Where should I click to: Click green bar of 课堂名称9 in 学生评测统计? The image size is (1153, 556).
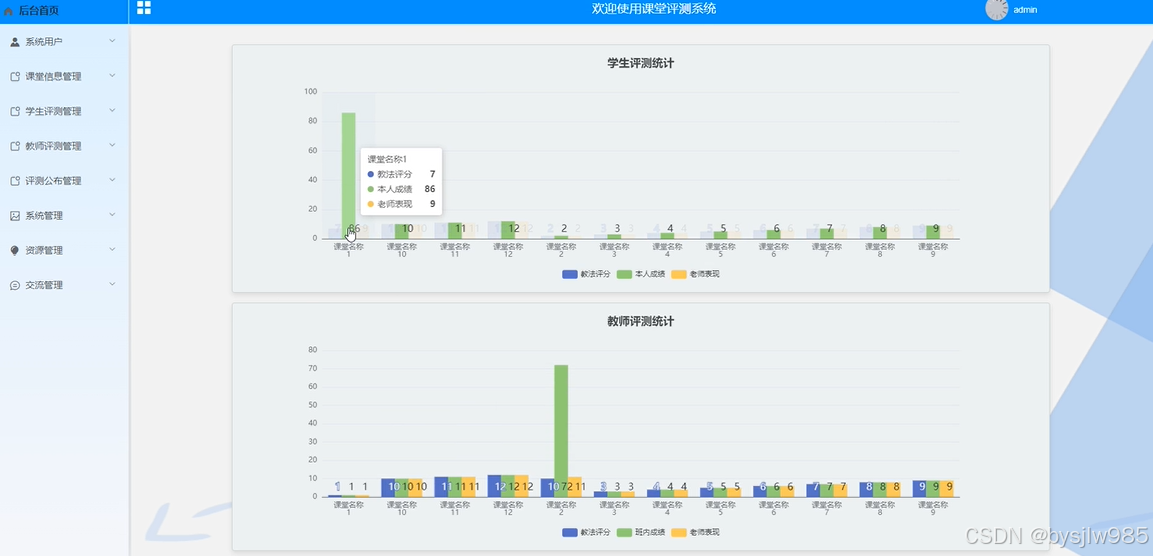(x=932, y=232)
